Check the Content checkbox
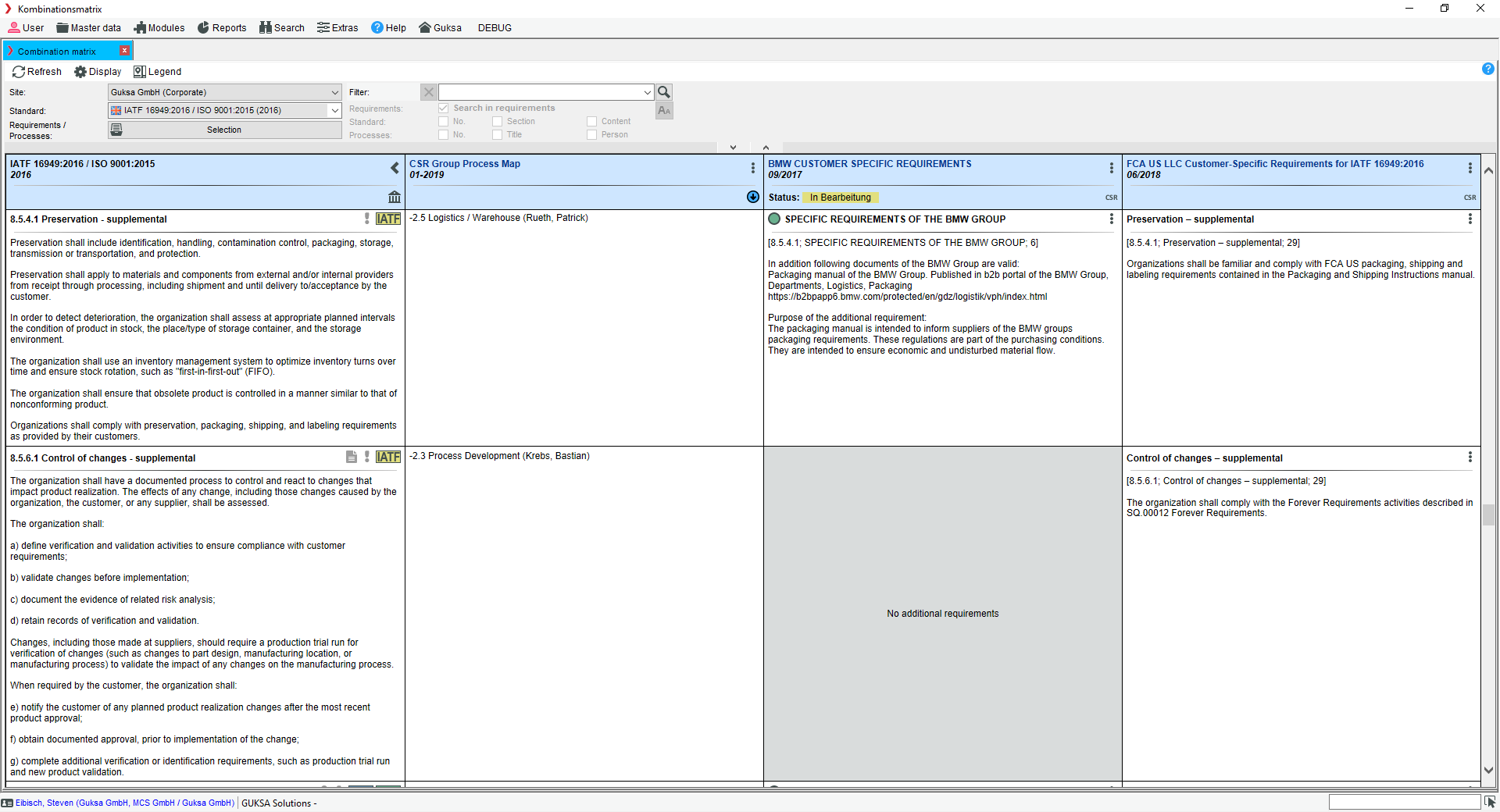Image resolution: width=1500 pixels, height=812 pixels. (592, 121)
